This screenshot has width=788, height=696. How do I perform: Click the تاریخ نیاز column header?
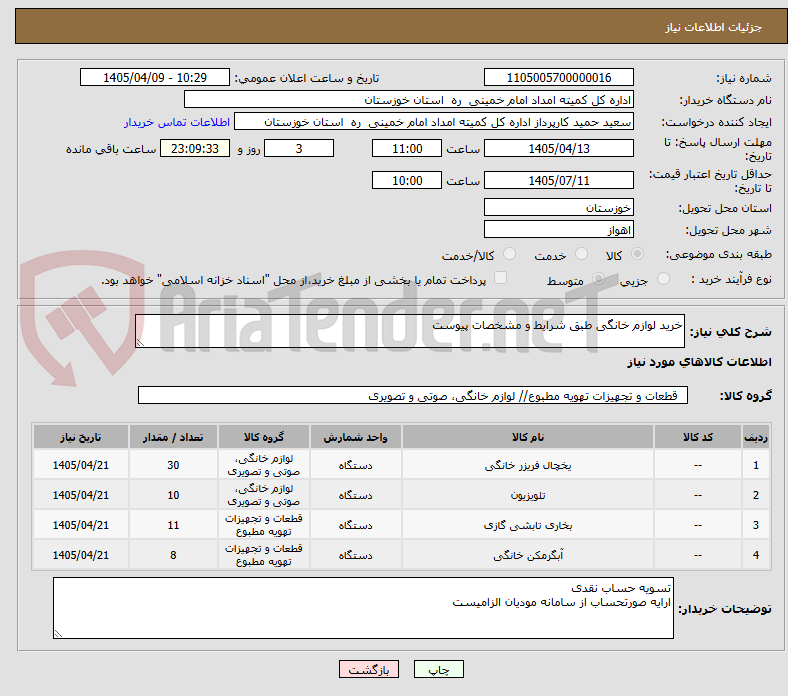pyautogui.click(x=80, y=437)
